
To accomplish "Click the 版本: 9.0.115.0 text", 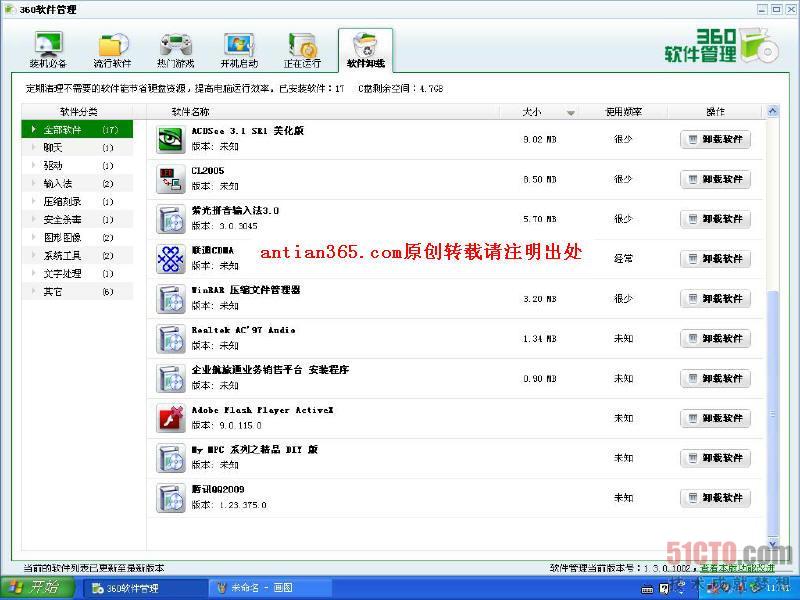I will 227,425.
